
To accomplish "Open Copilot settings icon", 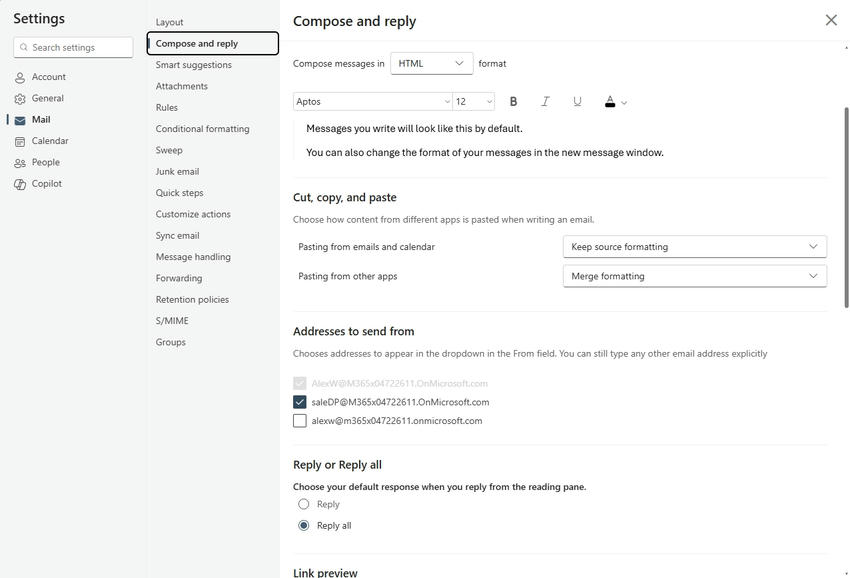I will 20,184.
